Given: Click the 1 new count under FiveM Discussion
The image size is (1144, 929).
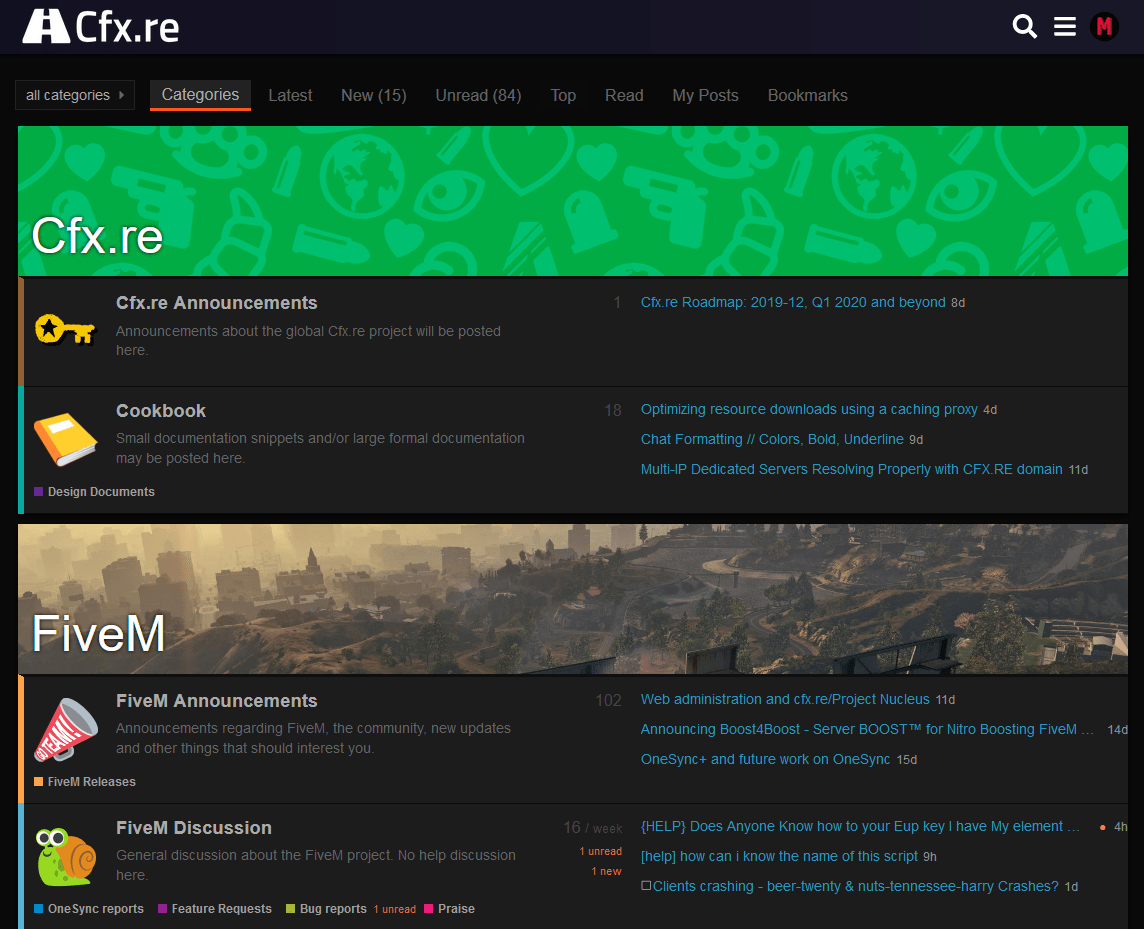Looking at the screenshot, I should (606, 871).
